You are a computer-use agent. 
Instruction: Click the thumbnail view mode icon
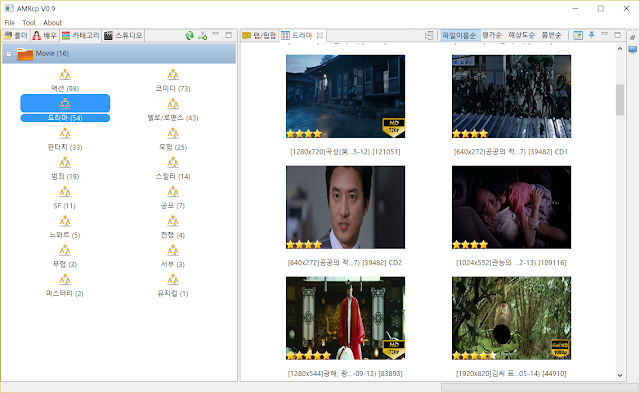tap(578, 36)
